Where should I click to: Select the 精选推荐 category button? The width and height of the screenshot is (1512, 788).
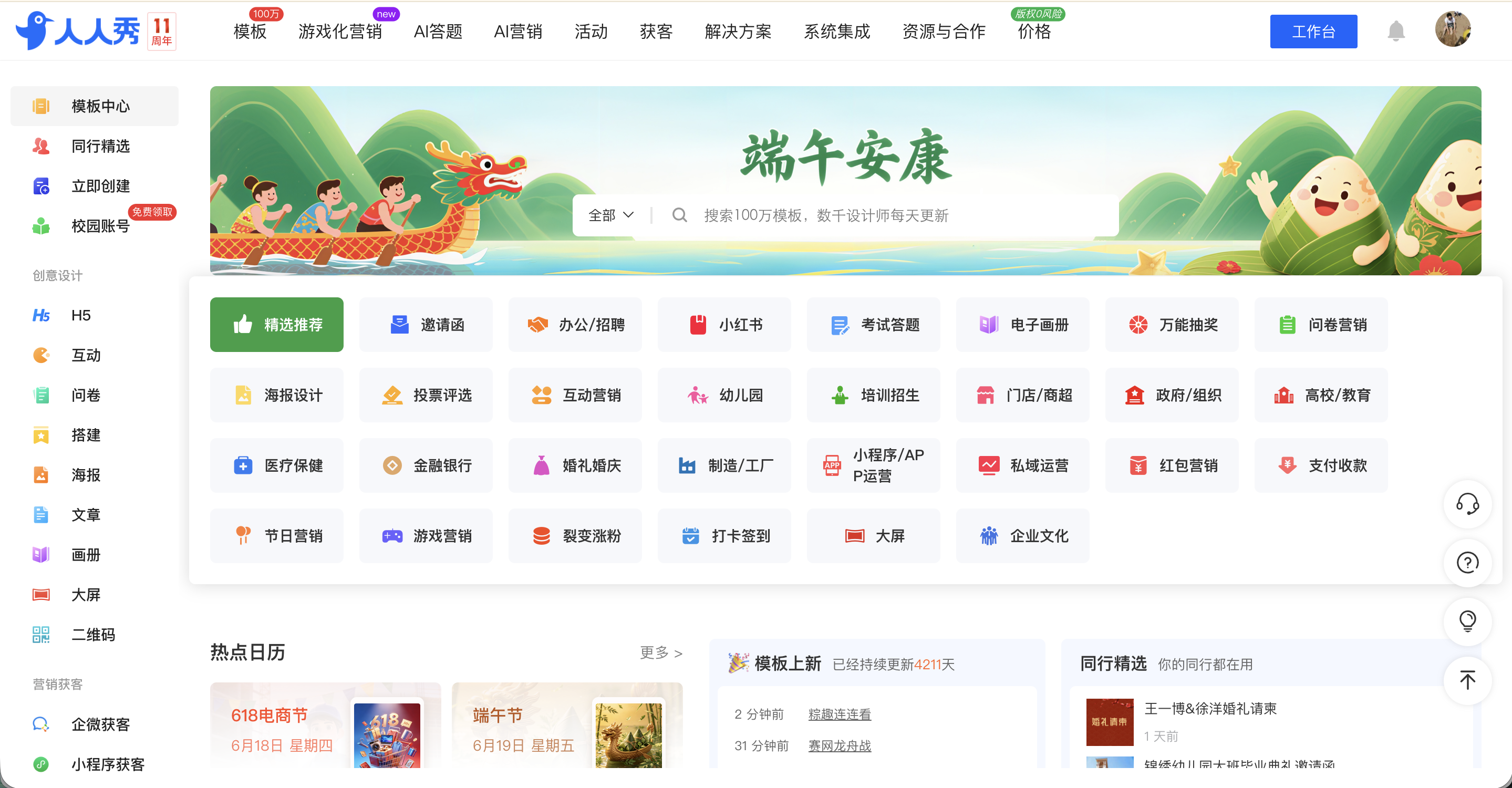[276, 325]
